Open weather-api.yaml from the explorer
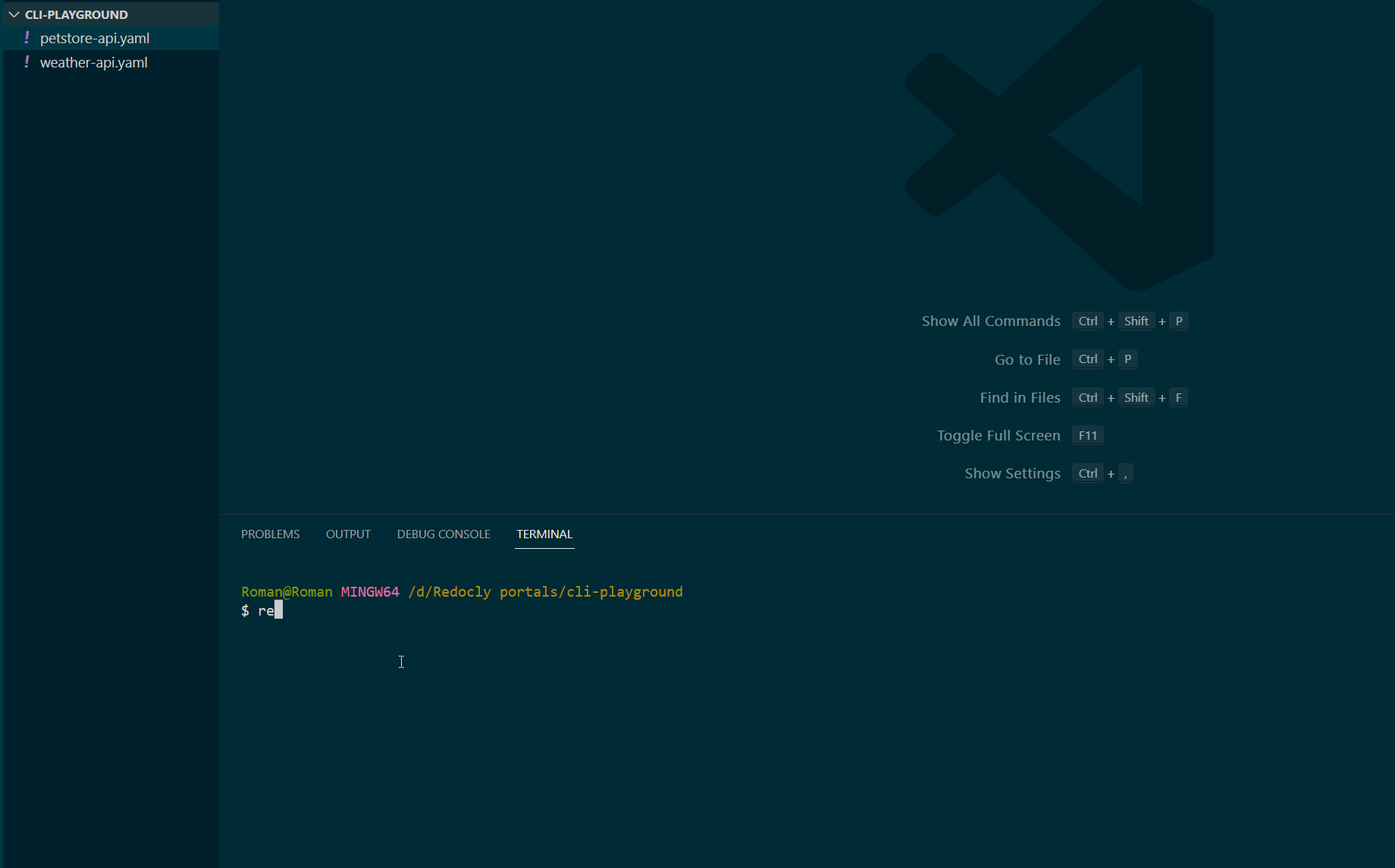 point(94,62)
